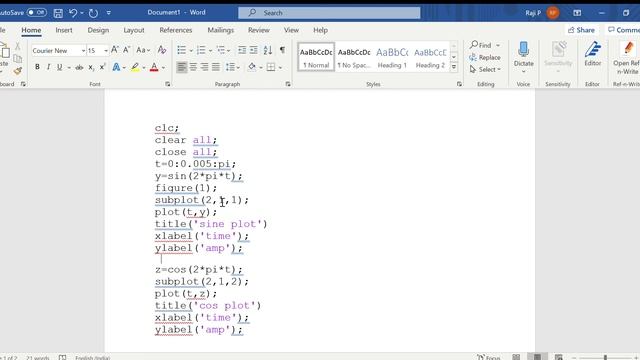Click the Sort icon

pos(268,50)
